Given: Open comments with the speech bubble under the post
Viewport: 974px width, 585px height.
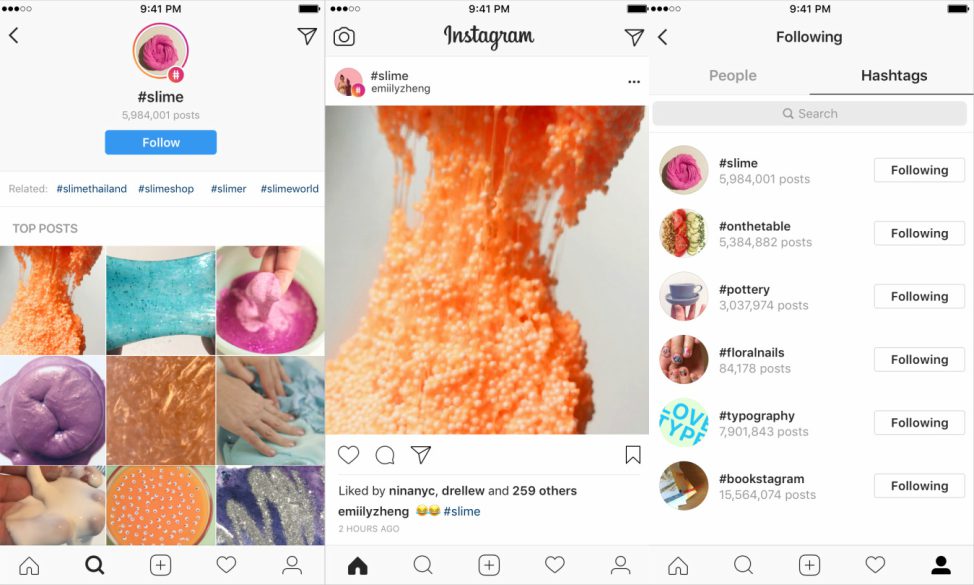Looking at the screenshot, I should click(x=385, y=455).
